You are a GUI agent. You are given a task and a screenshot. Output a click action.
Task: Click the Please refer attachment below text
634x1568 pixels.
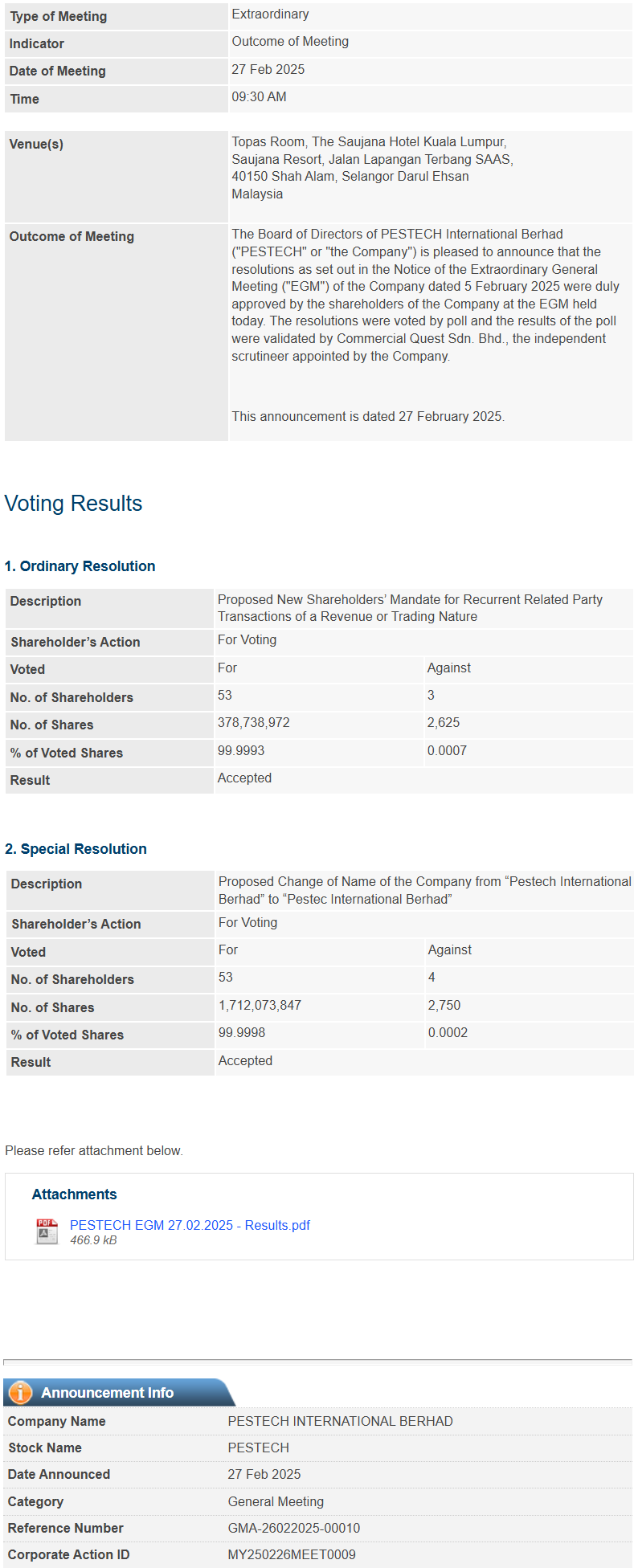click(x=94, y=1151)
